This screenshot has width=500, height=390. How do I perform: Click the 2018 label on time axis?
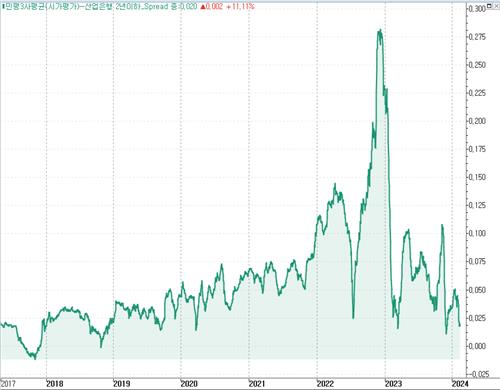coord(55,384)
